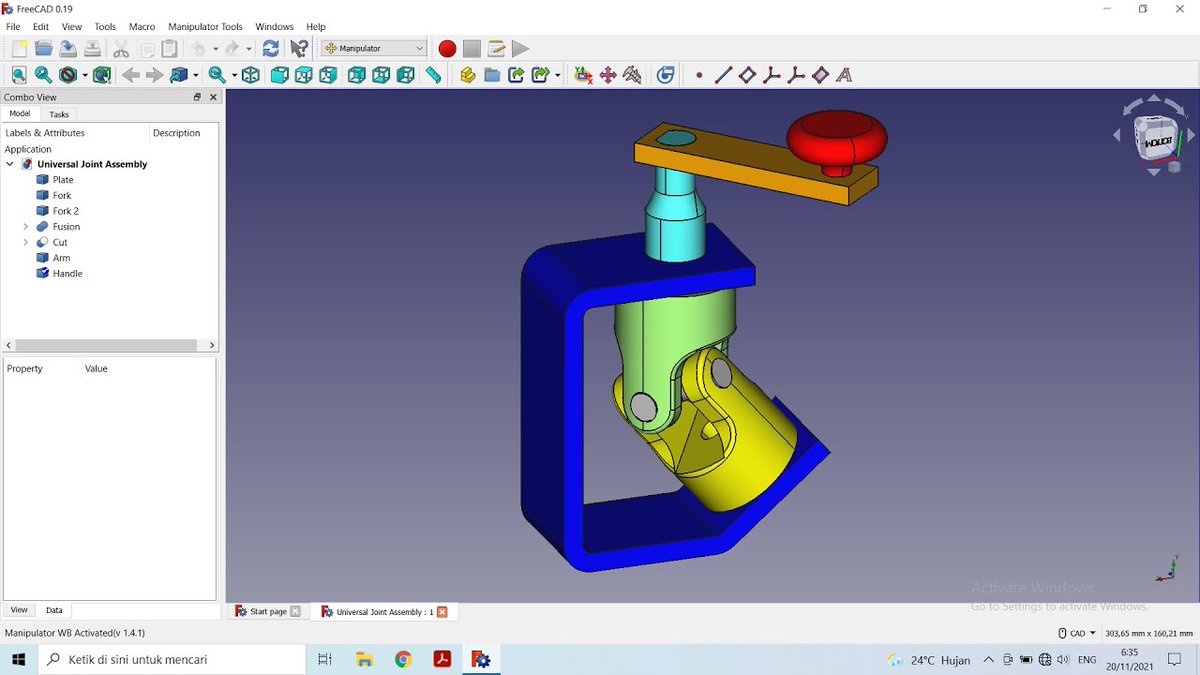Click the letter A text tool icon
1200x675 pixels.
[x=844, y=75]
